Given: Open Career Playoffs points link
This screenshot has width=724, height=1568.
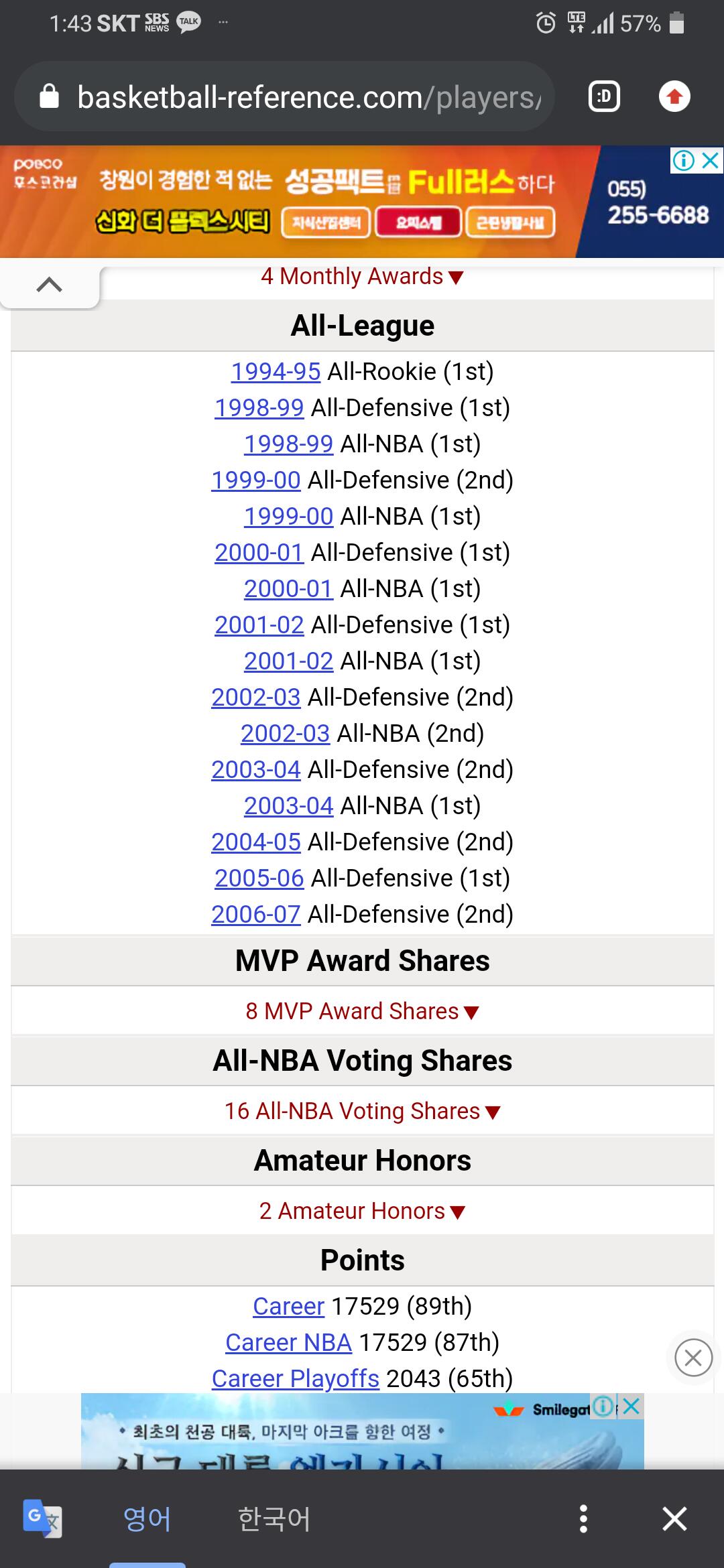Looking at the screenshot, I should 296,1378.
